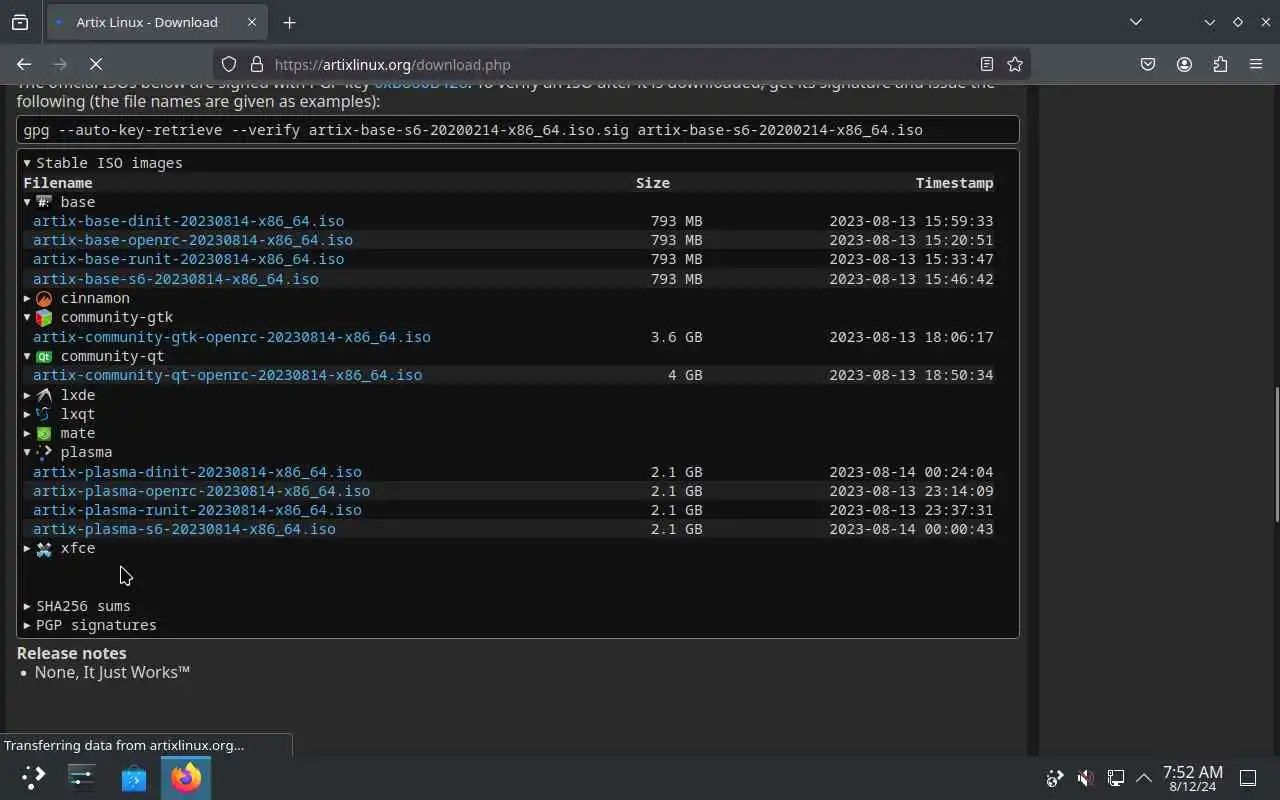Open Firefox View (recent browsing) icon
Viewport: 1280px width, 800px height.
(20, 22)
